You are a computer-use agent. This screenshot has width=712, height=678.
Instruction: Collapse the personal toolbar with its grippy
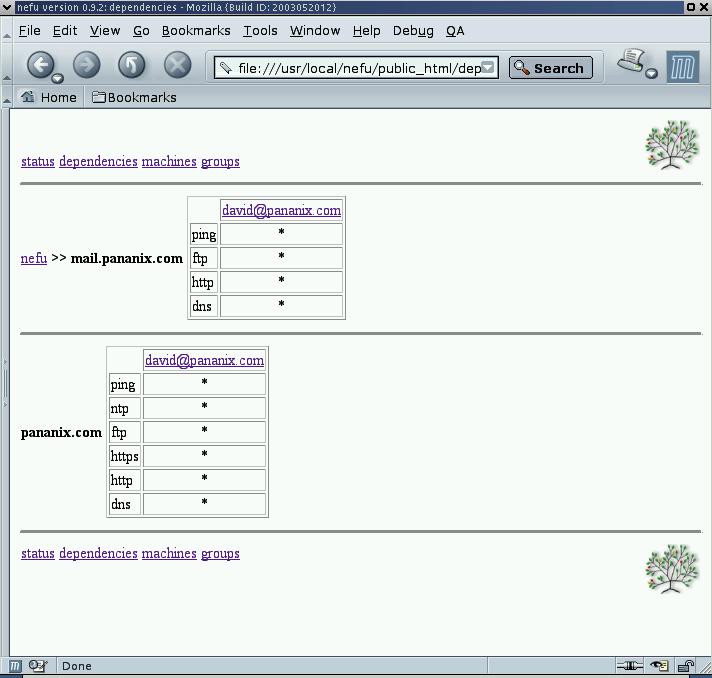(x=6, y=97)
